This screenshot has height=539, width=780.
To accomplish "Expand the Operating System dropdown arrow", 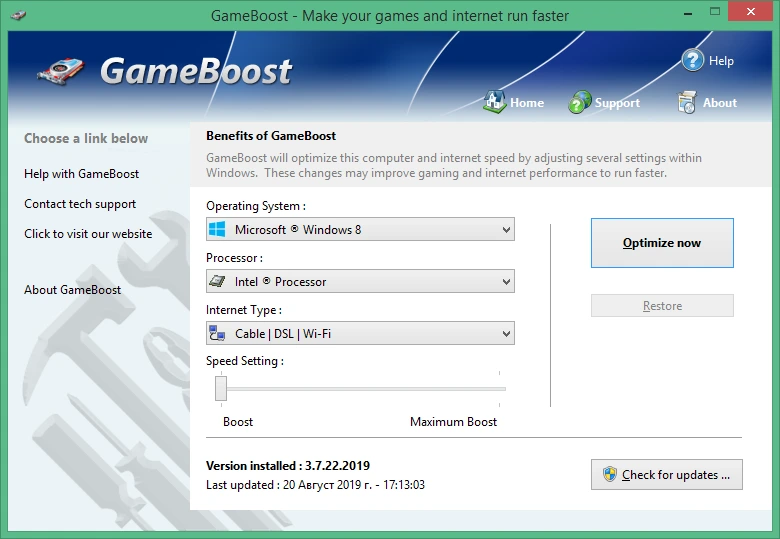I will coord(506,230).
